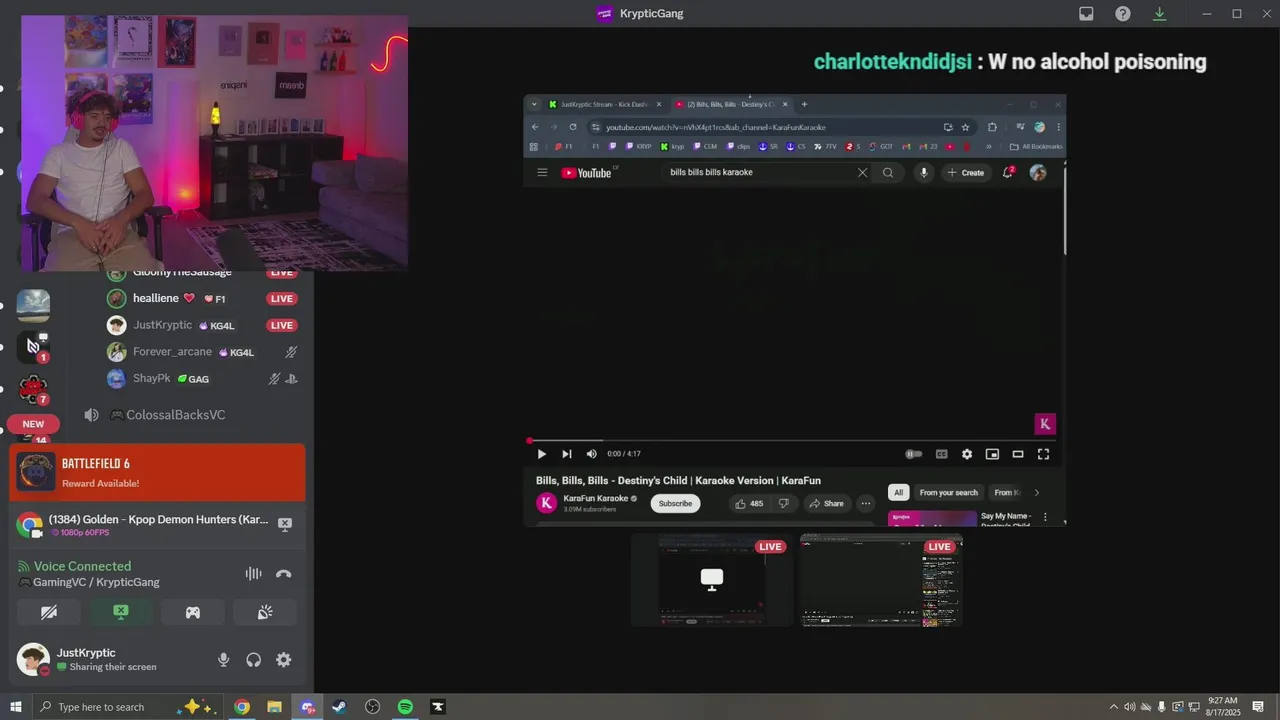1280x720 pixels.
Task: Turn on camera in voice panel
Action: pos(48,612)
